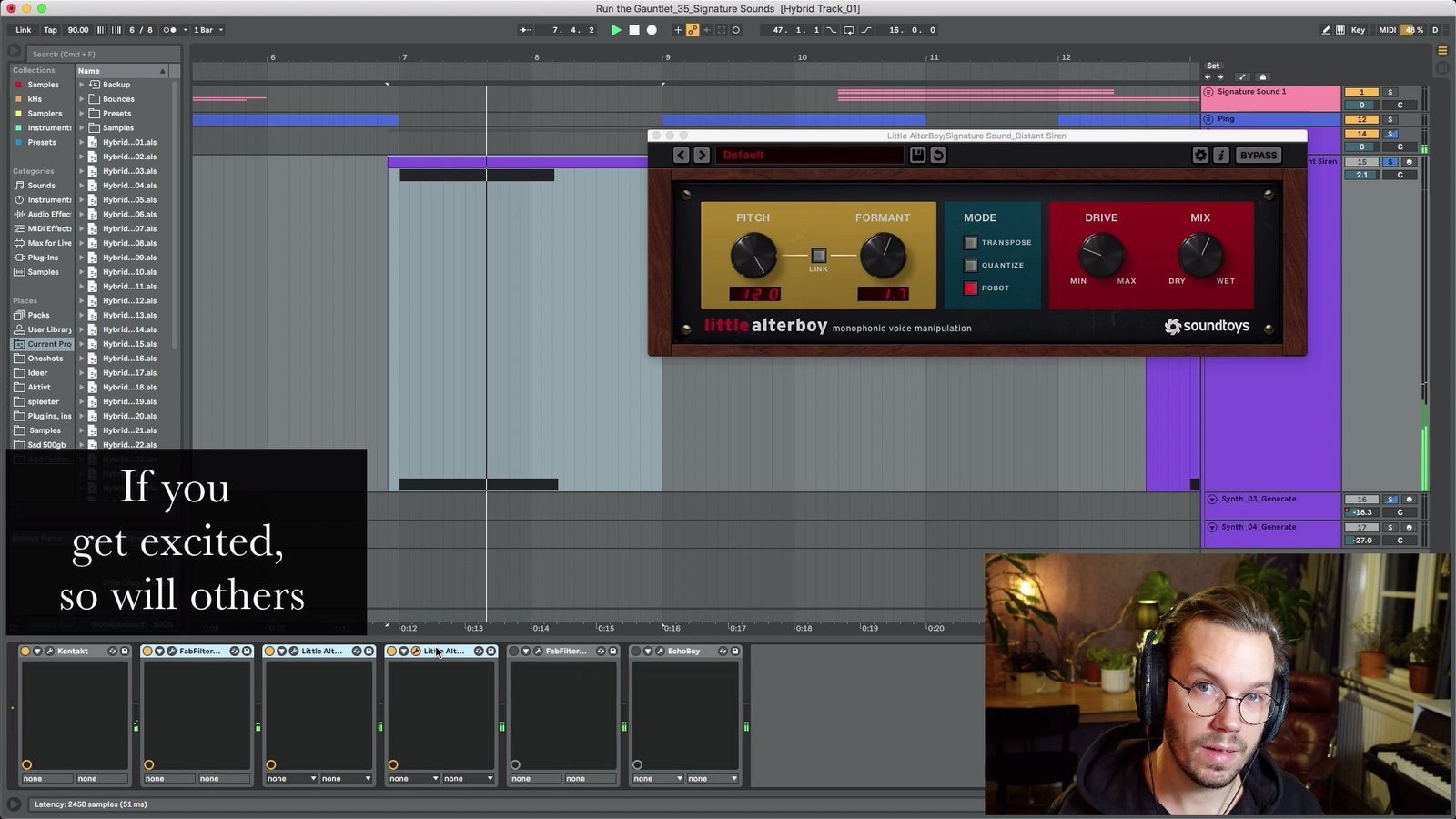This screenshot has height=819, width=1456.
Task: Click the Soundtoys logo on Little AlterBoy
Action: 1207,326
